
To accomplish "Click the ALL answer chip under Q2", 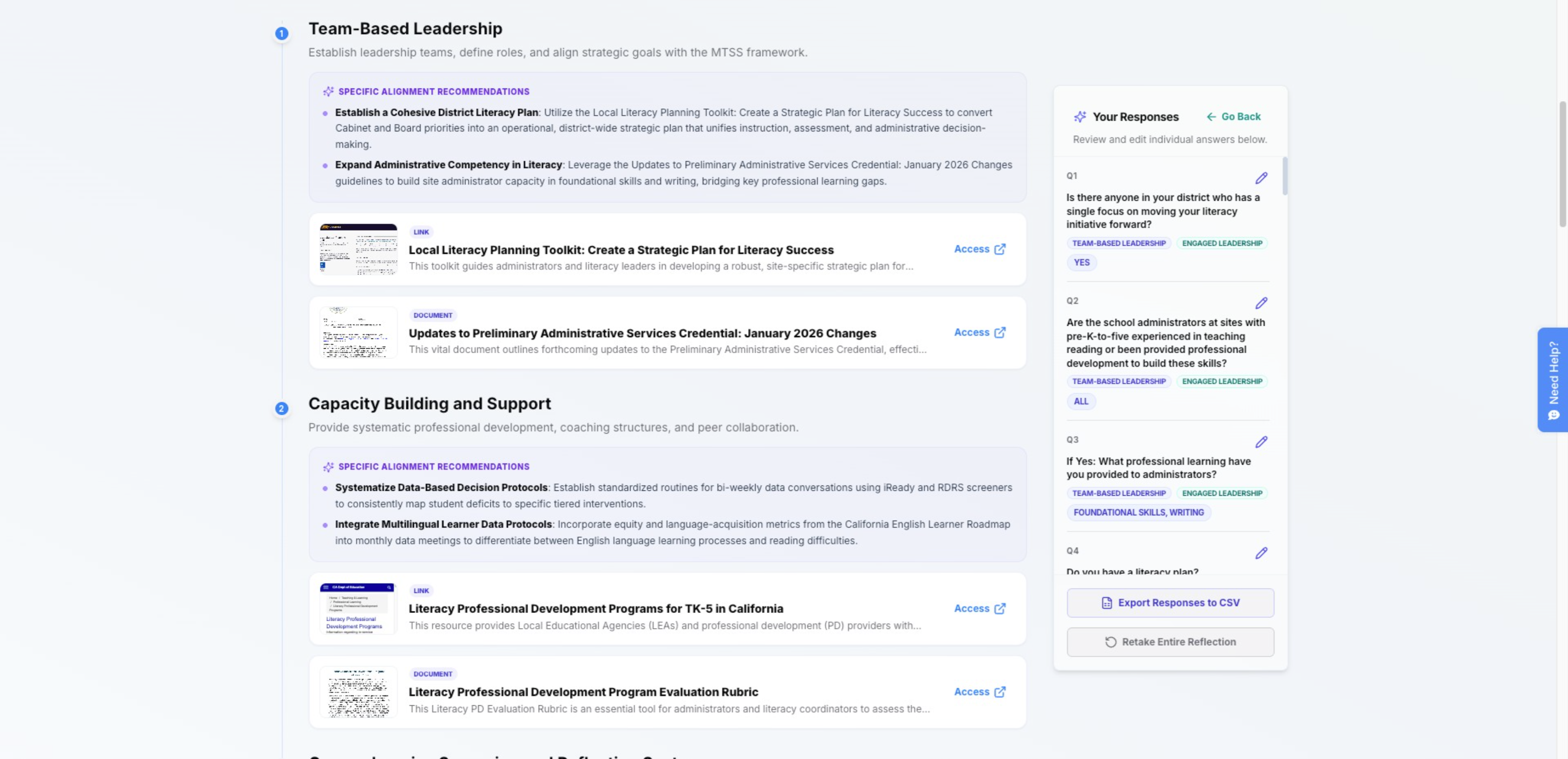I will pyautogui.click(x=1081, y=401).
